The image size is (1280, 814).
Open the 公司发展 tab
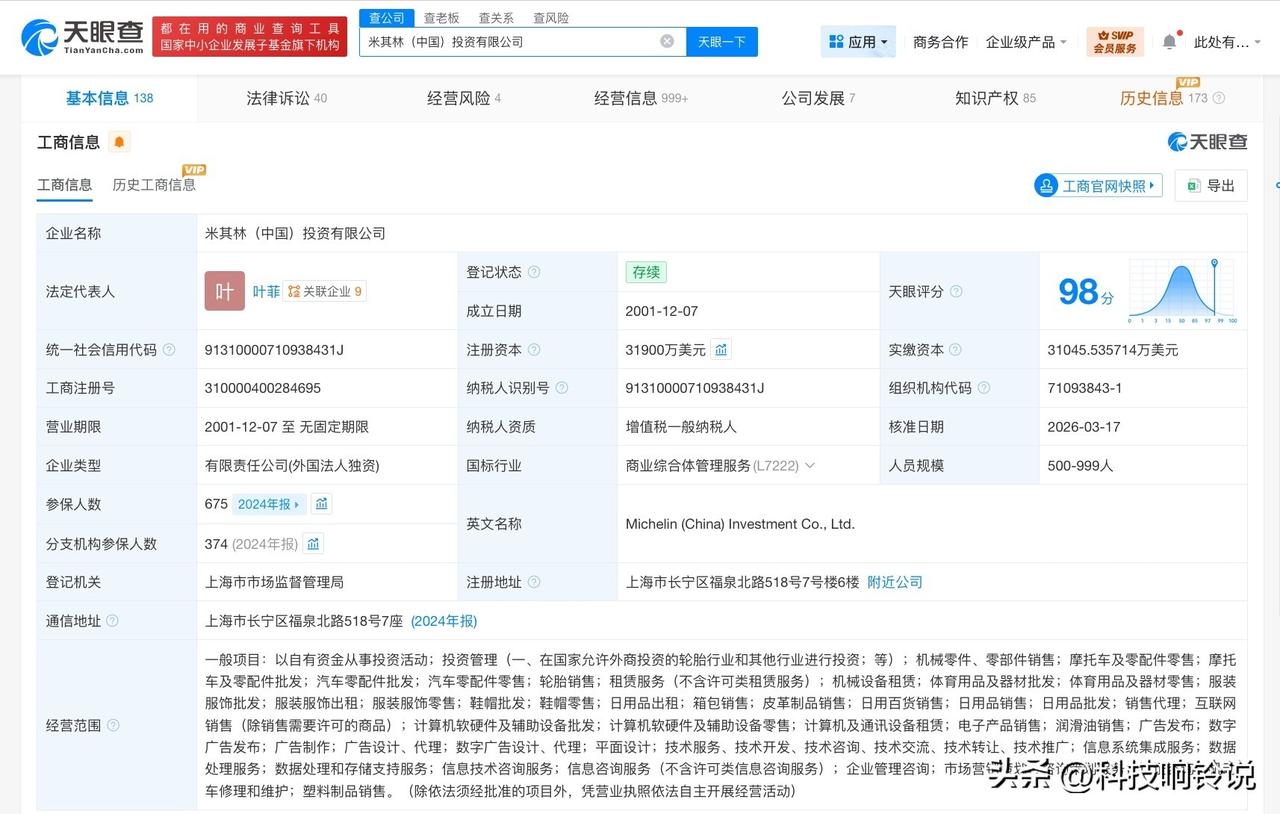point(818,98)
